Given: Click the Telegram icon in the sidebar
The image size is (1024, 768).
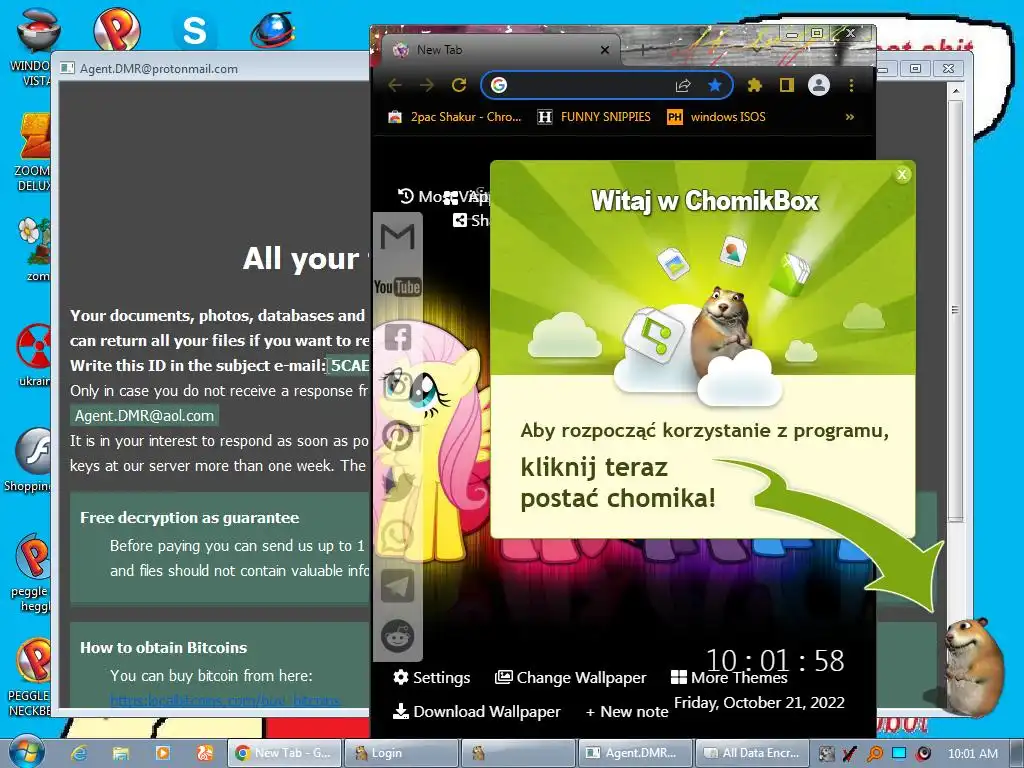Looking at the screenshot, I should point(398,586).
